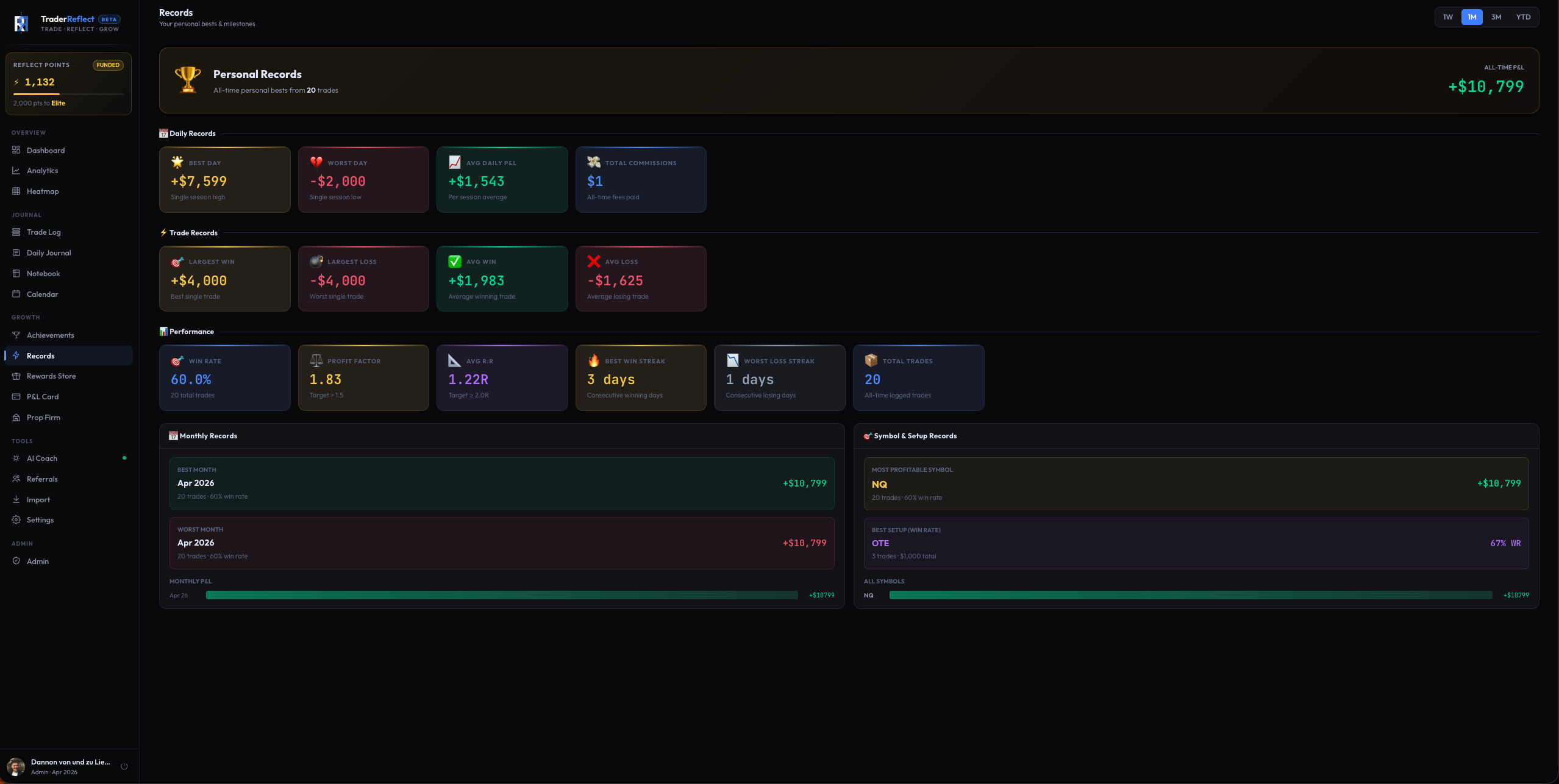1559x784 pixels.
Task: Click the Admin shield icon
Action: [x=16, y=561]
